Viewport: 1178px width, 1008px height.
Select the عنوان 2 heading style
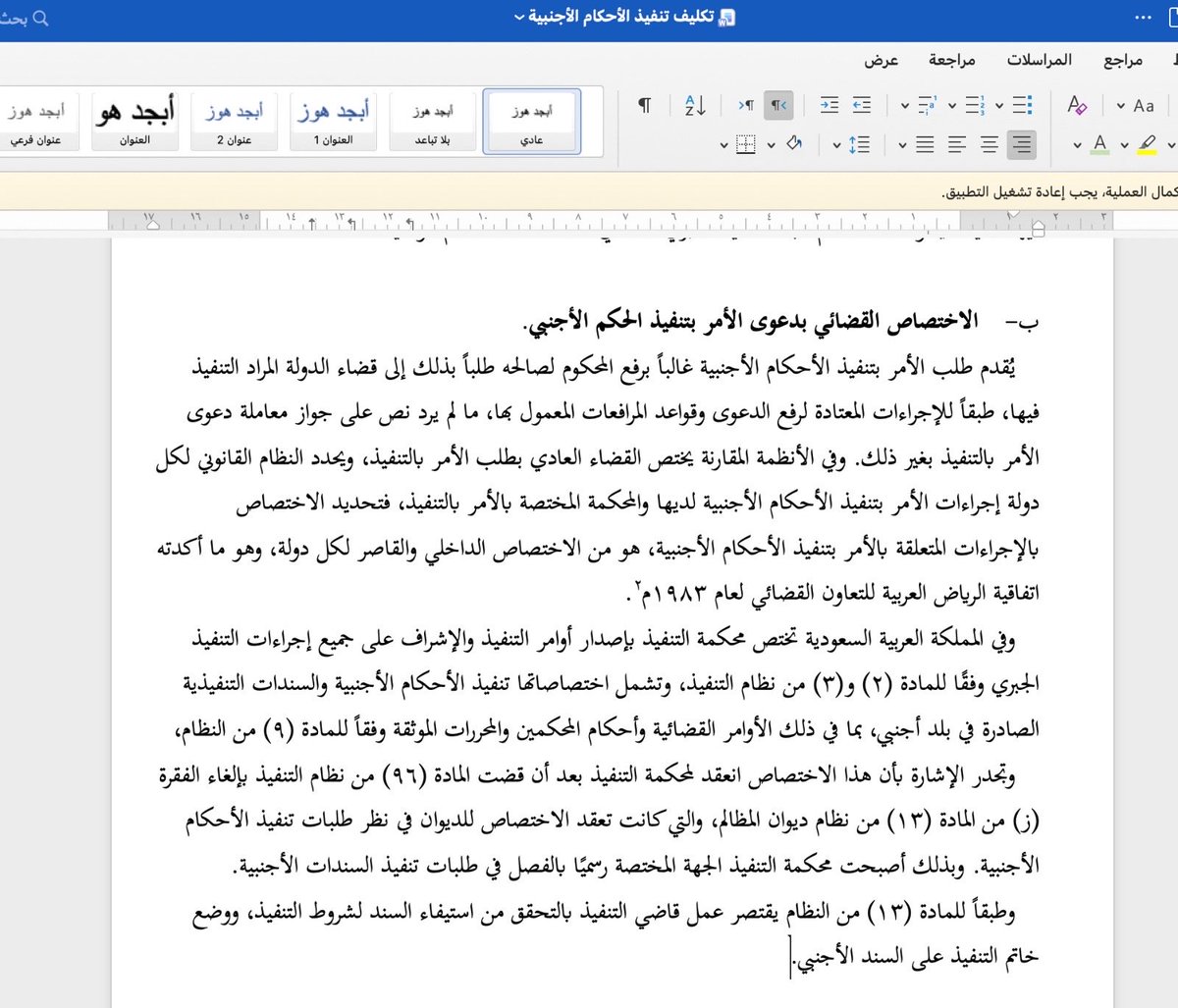pyautogui.click(x=235, y=122)
